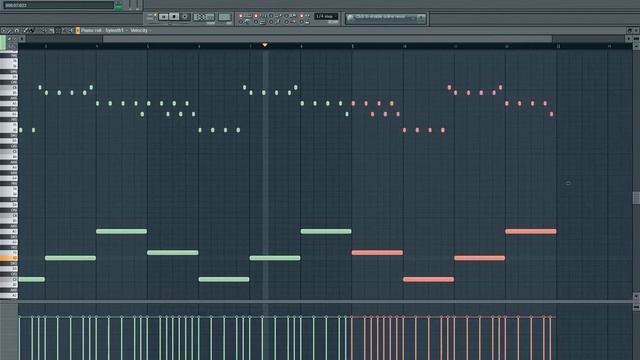Viewport: 640px width, 360px height.
Task: Click the online news hint bar
Action: [386, 18]
